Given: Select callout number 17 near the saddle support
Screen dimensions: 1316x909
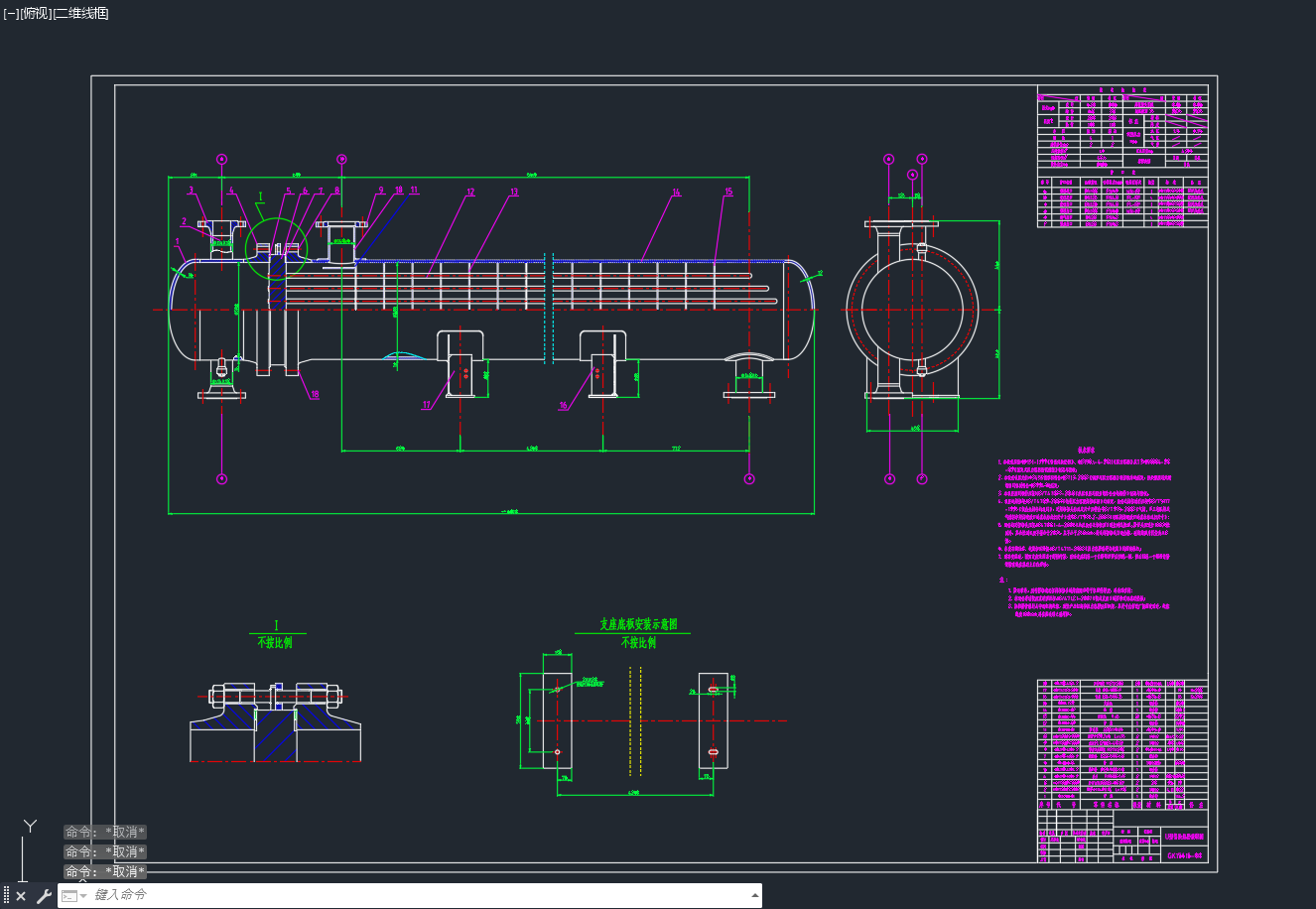Looking at the screenshot, I should 428,405.
